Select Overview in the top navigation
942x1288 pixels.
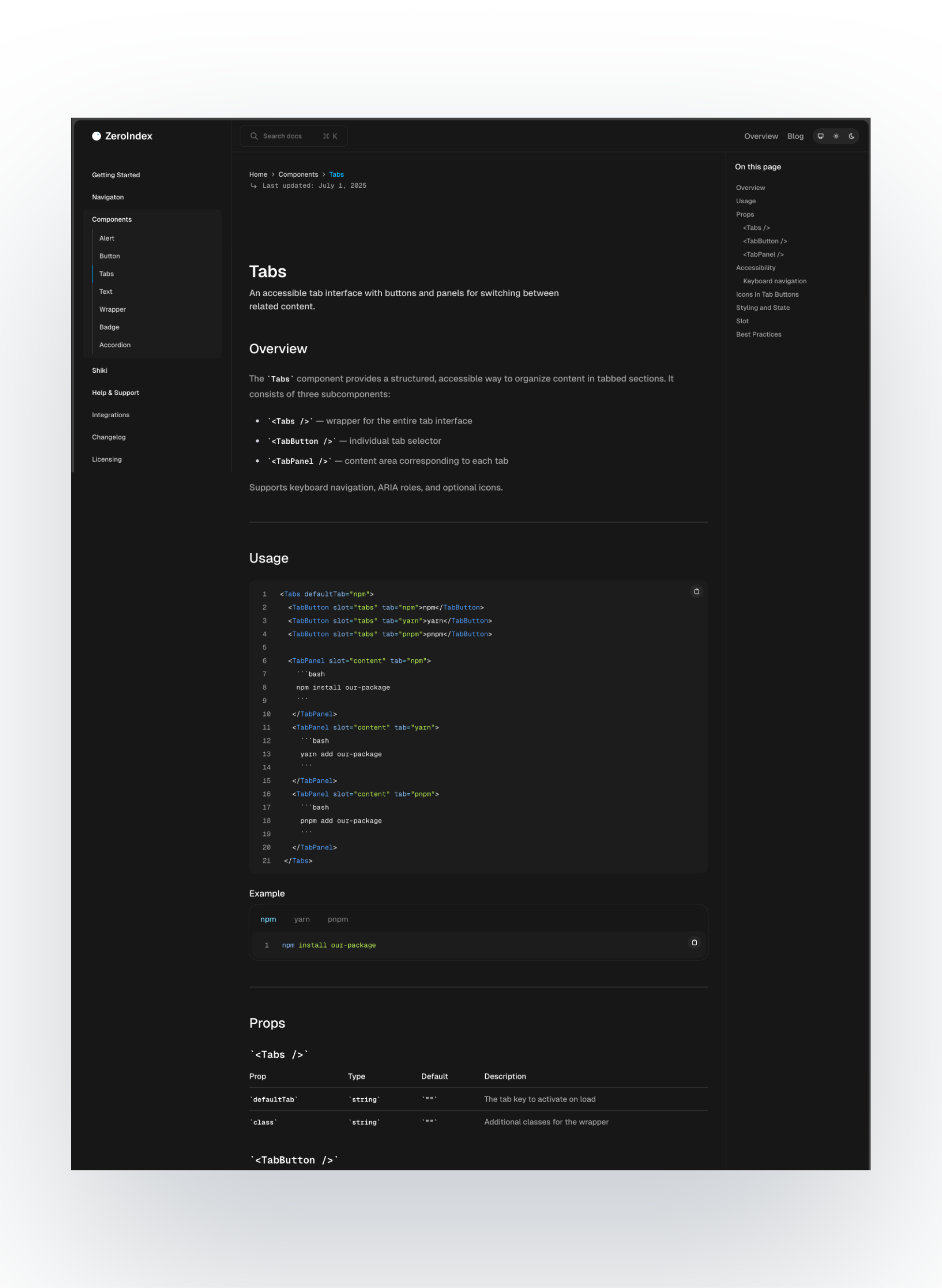[761, 136]
